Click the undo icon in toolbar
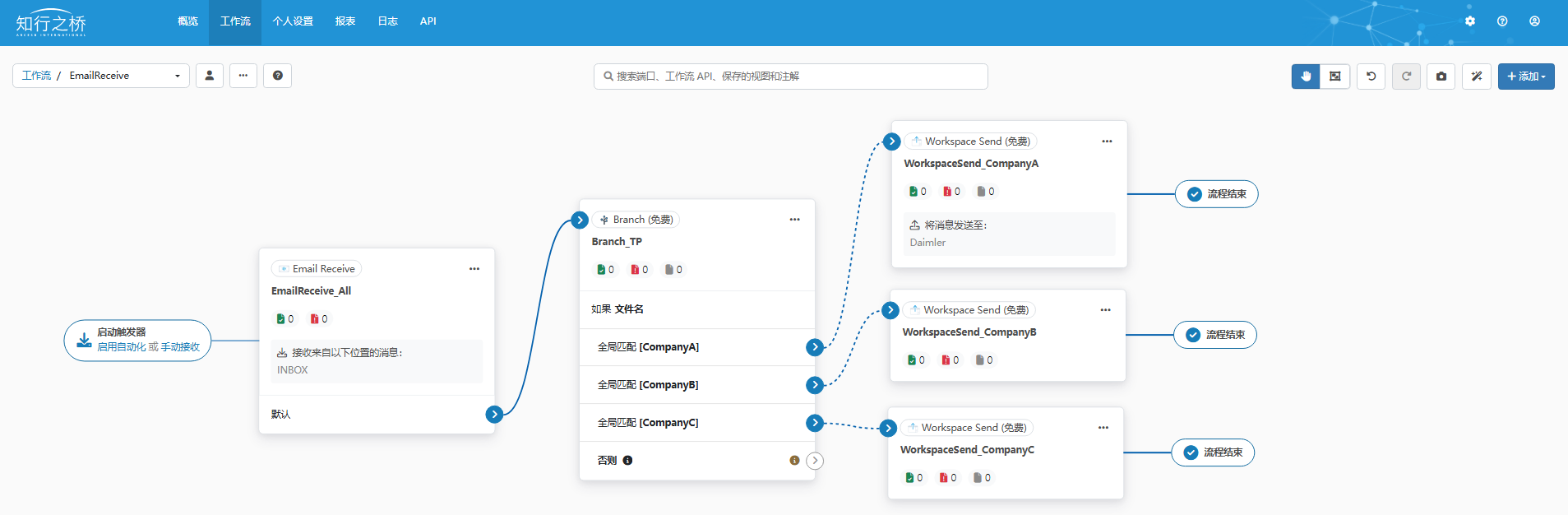 point(1371,77)
